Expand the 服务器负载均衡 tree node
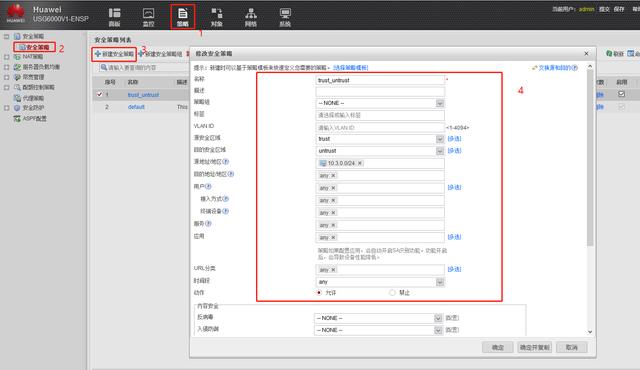640x370 pixels. click(7, 67)
